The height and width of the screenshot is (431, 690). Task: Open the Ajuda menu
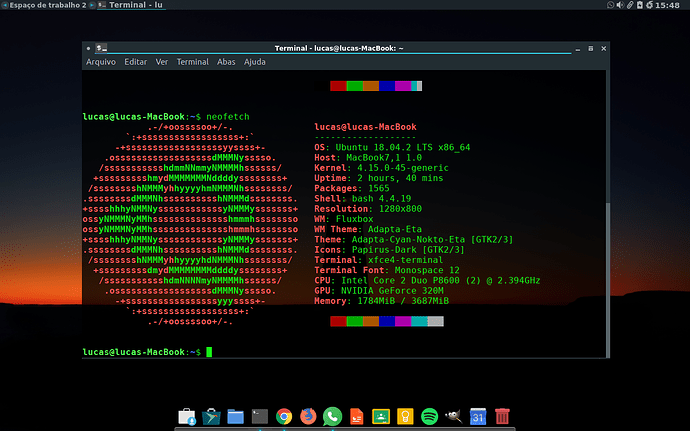(x=254, y=62)
